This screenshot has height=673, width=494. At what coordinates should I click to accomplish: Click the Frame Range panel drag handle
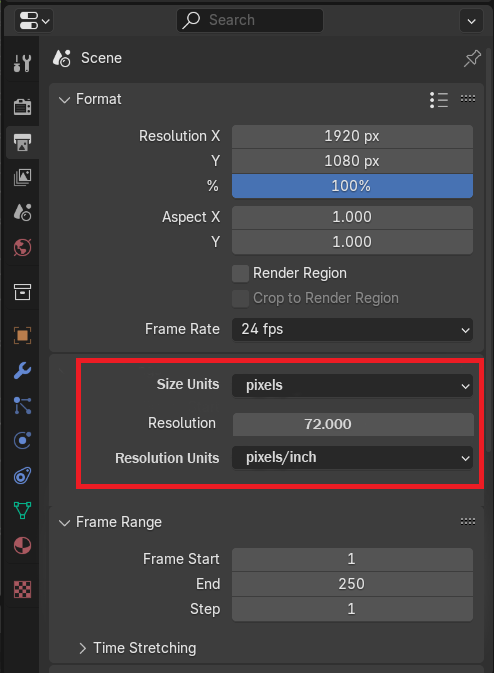[x=467, y=521]
